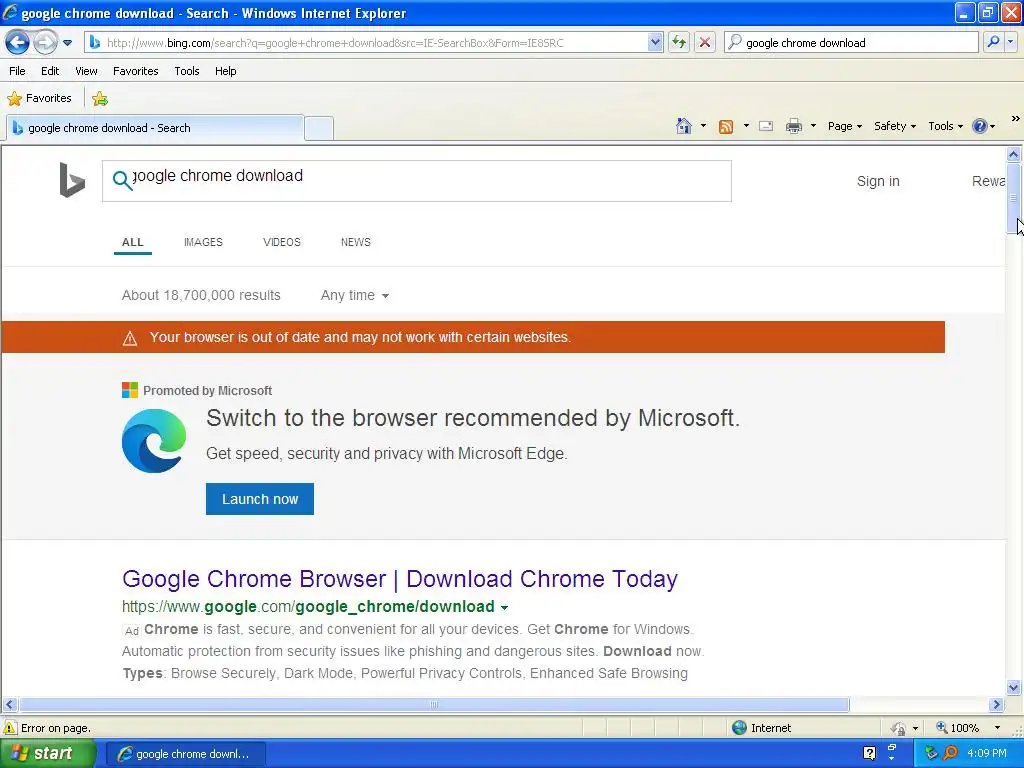
Task: Expand the address bar history dropdown
Action: (655, 43)
